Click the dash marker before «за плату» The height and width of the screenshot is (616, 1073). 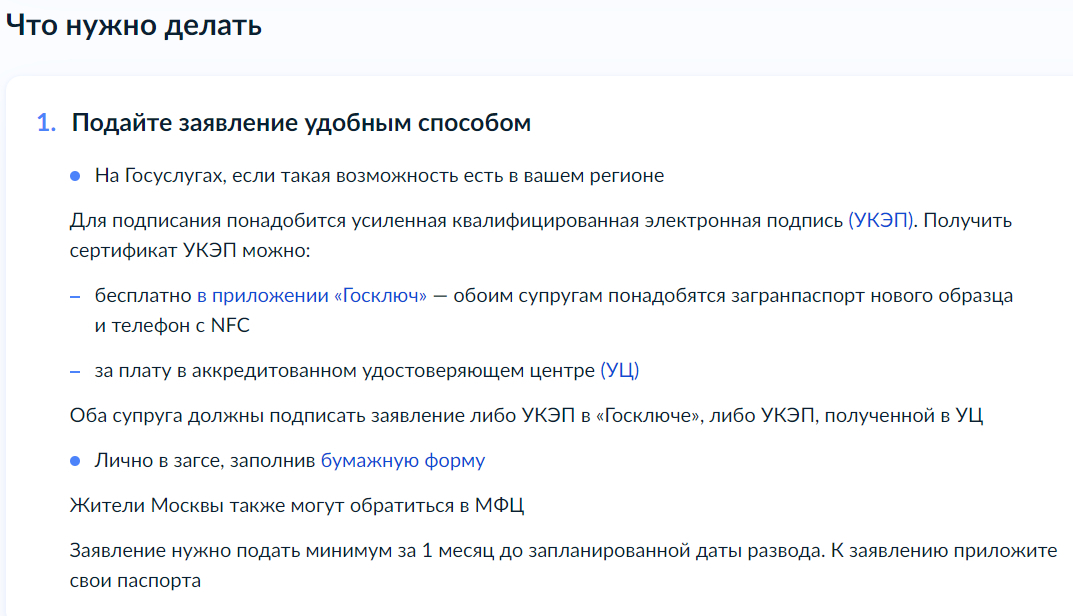click(x=75, y=371)
